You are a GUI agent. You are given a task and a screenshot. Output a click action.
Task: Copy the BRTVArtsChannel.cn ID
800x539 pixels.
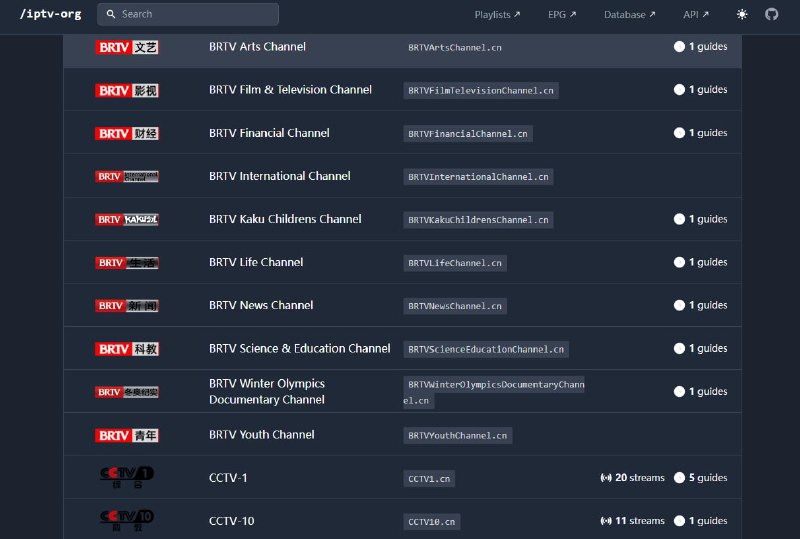(455, 47)
